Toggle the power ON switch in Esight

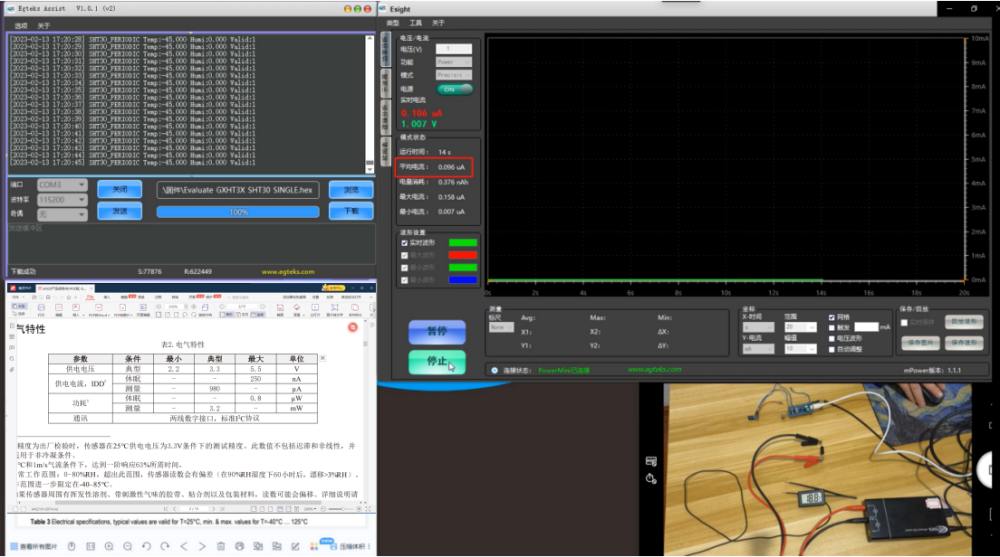[x=454, y=88]
